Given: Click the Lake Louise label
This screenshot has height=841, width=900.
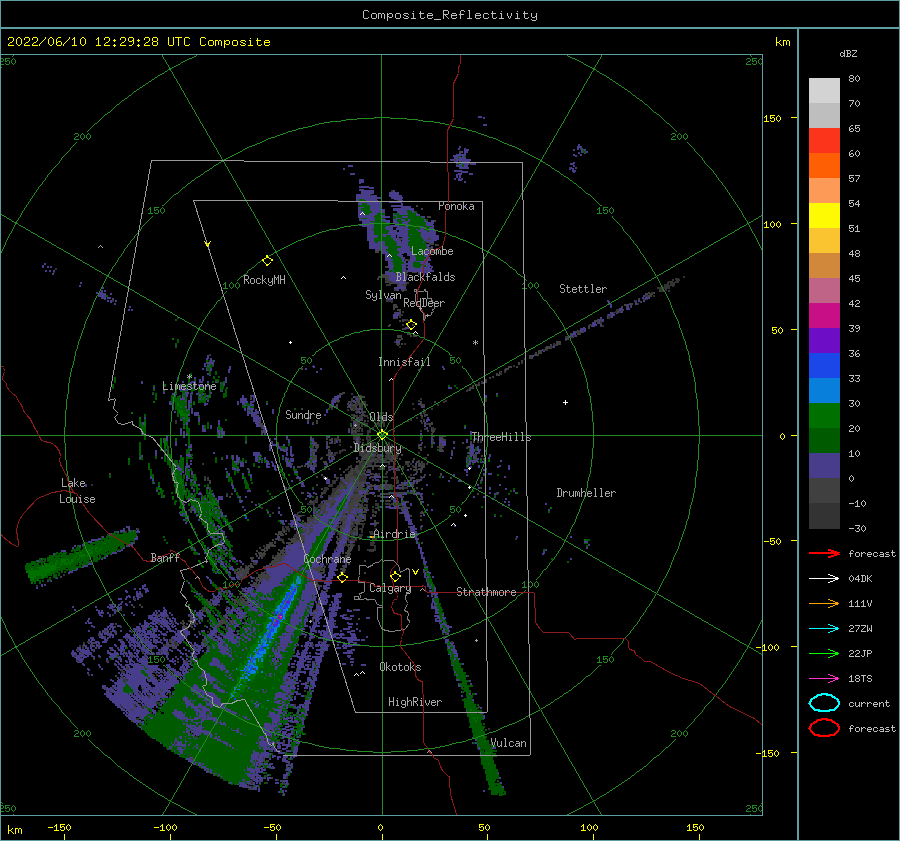Looking at the screenshot, I should [77, 491].
